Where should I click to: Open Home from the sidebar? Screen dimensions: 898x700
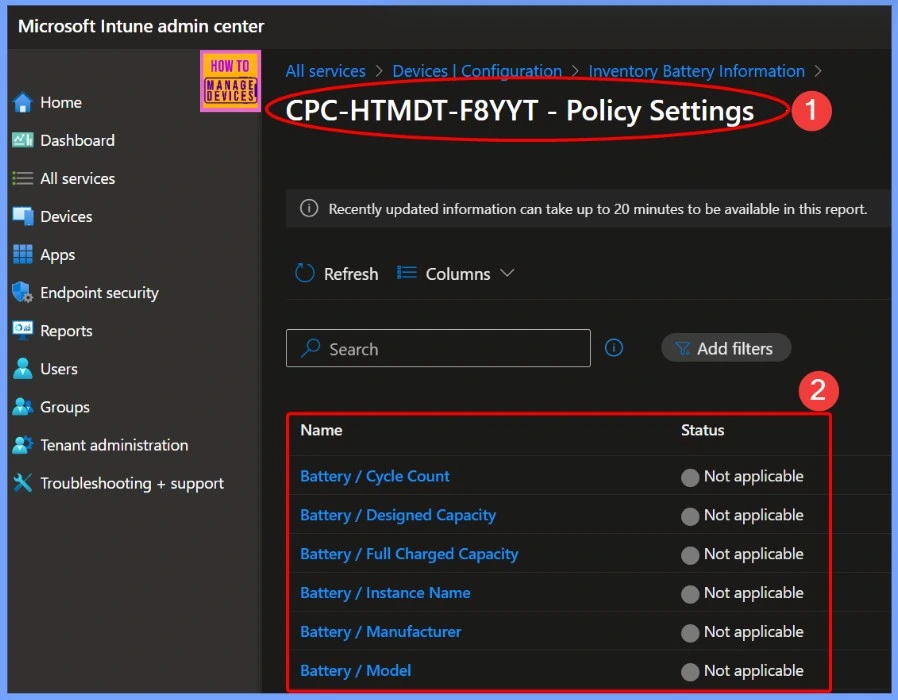point(61,103)
